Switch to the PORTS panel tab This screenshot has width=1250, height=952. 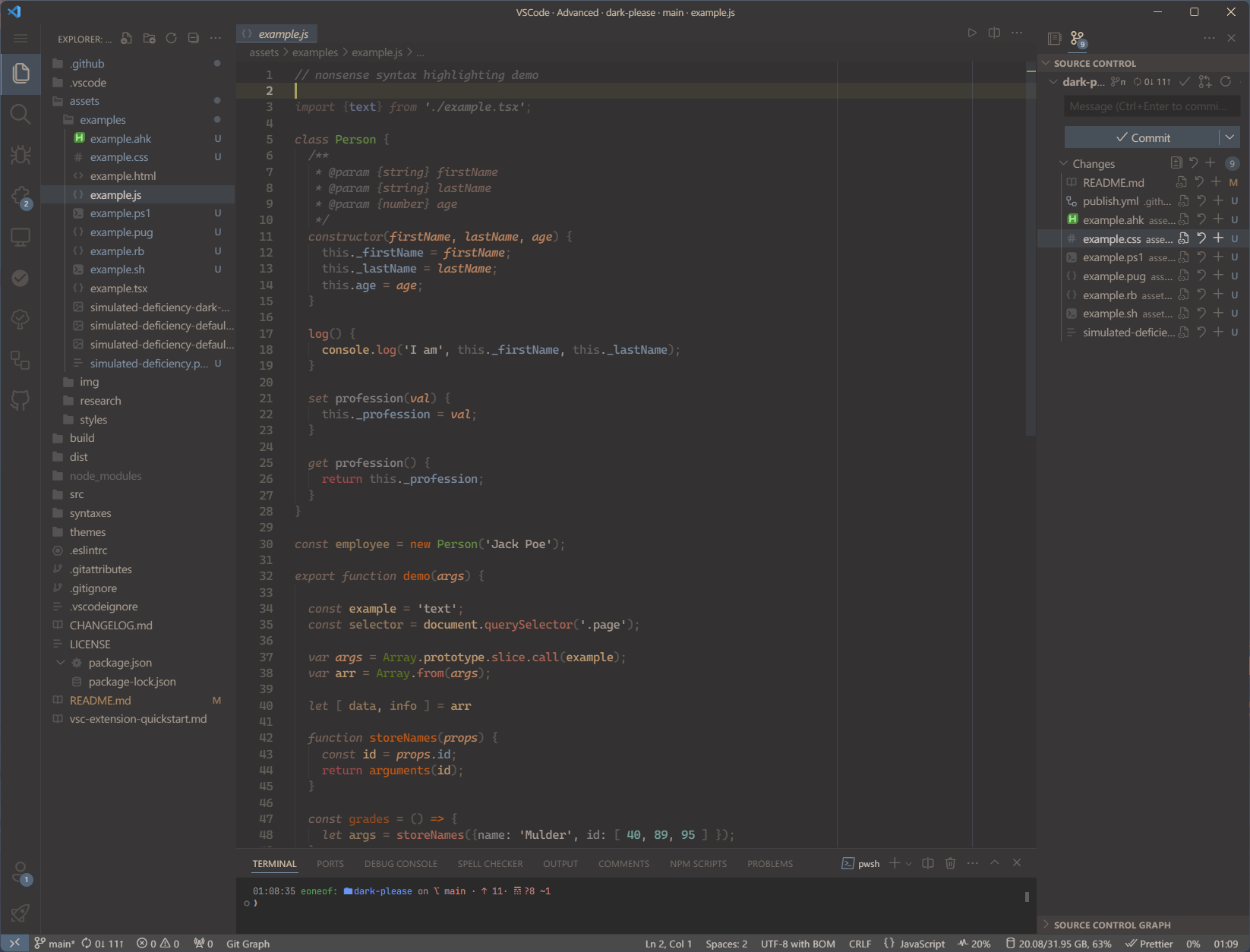330,864
